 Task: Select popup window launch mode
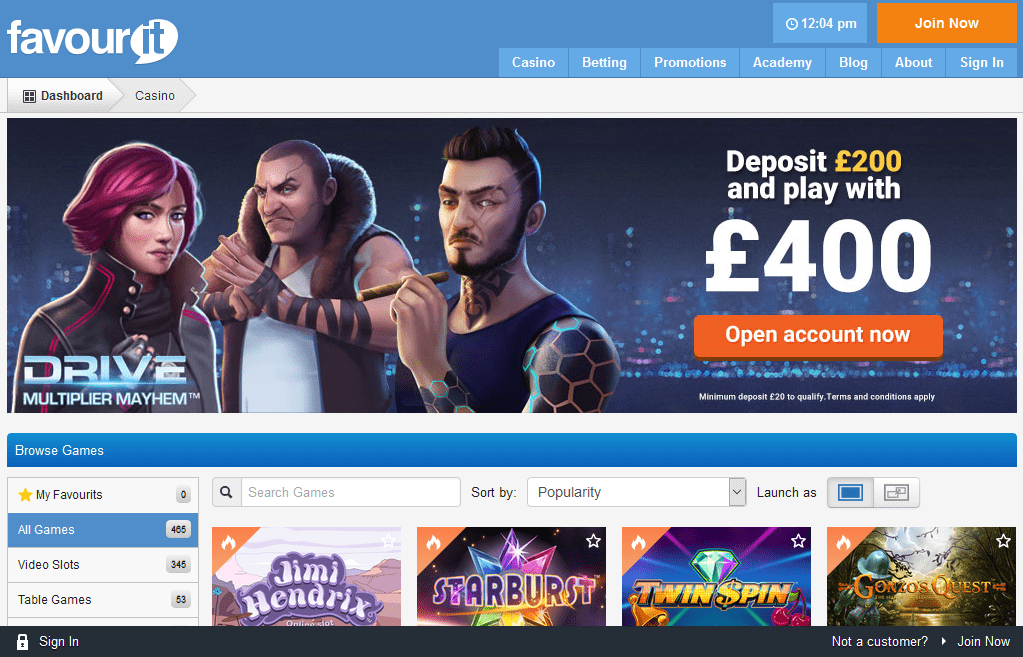pyautogui.click(x=896, y=493)
